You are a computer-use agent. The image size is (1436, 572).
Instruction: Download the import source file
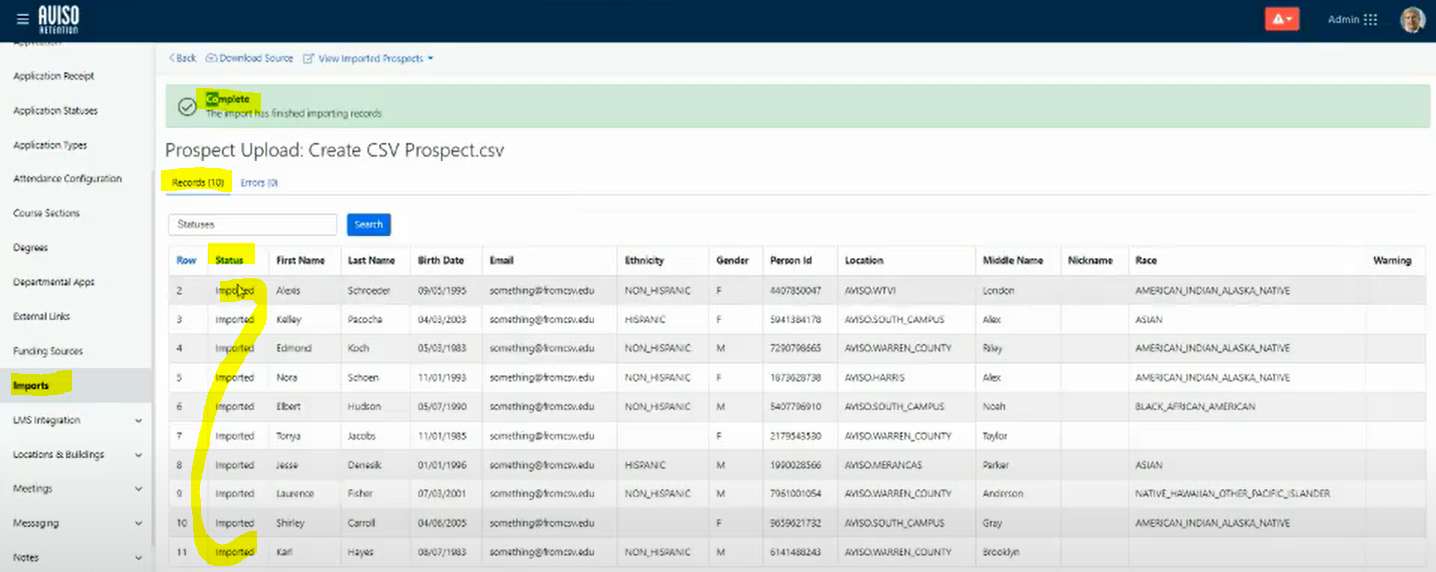pos(250,58)
